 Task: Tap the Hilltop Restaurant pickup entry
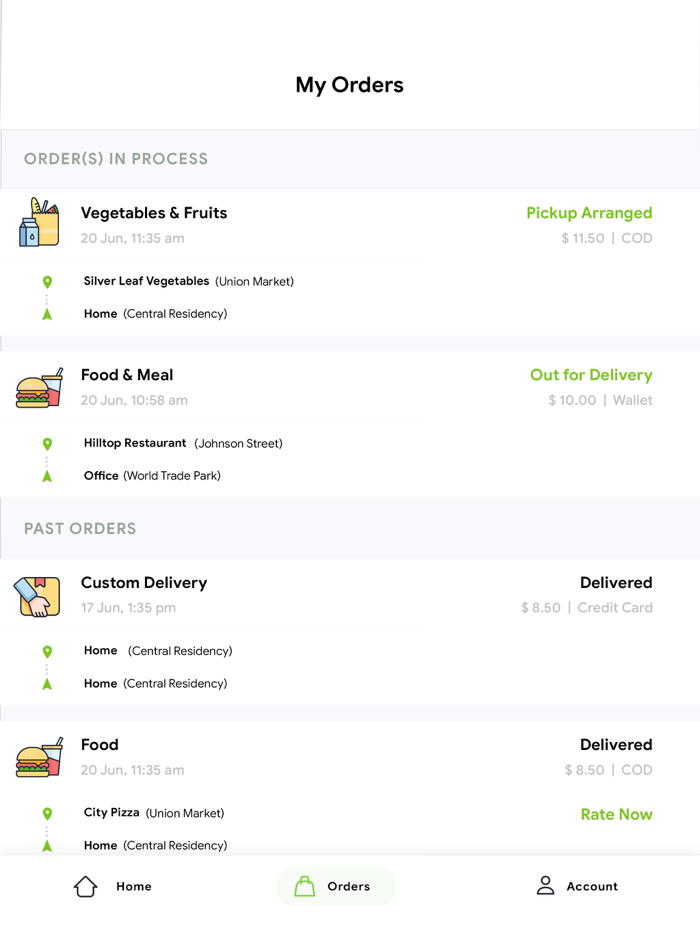(x=136, y=443)
